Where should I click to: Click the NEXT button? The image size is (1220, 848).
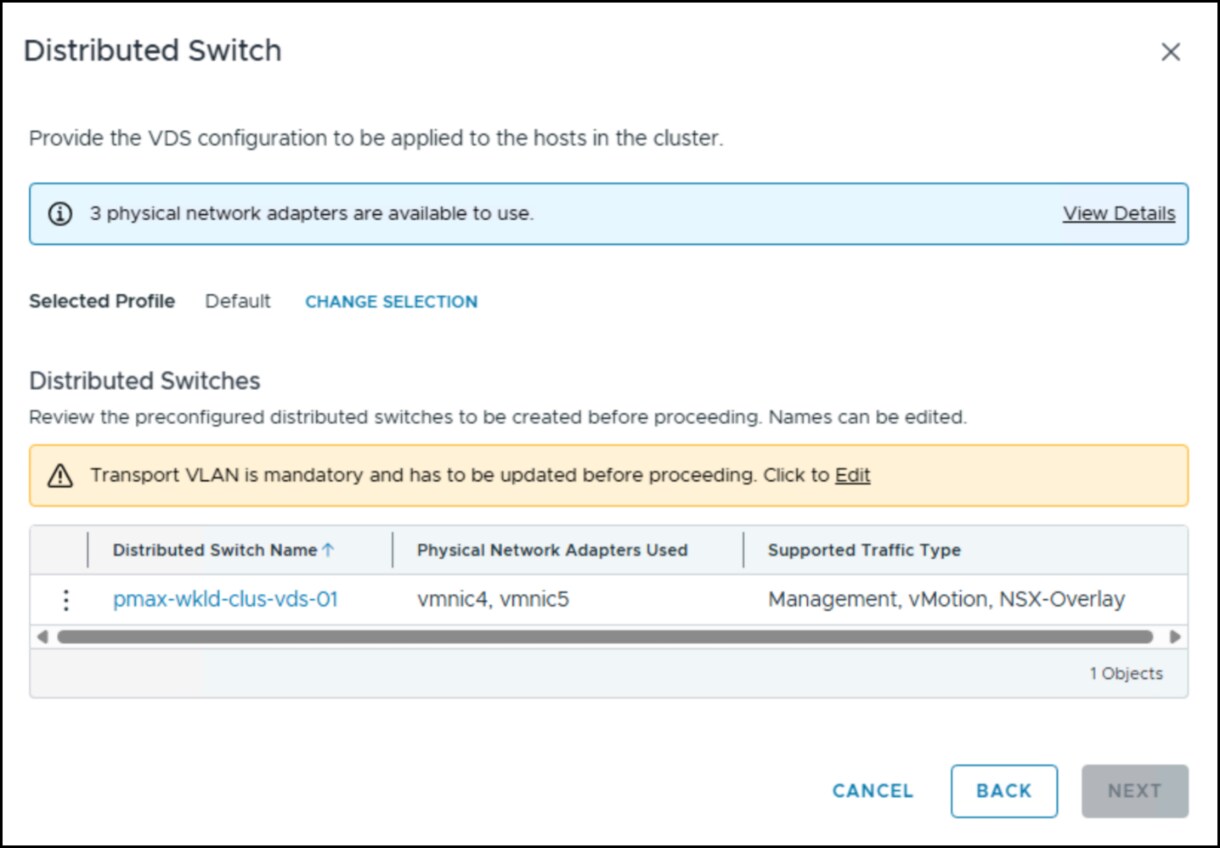pyautogui.click(x=1135, y=791)
